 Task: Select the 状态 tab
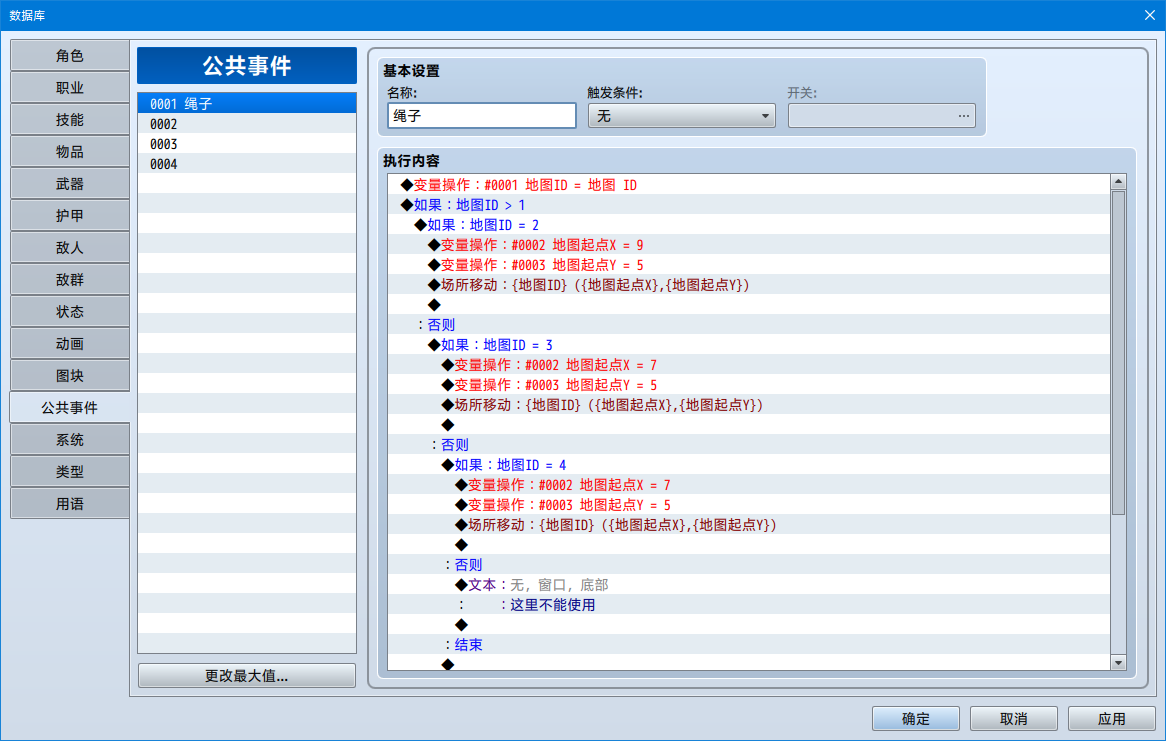pos(70,312)
